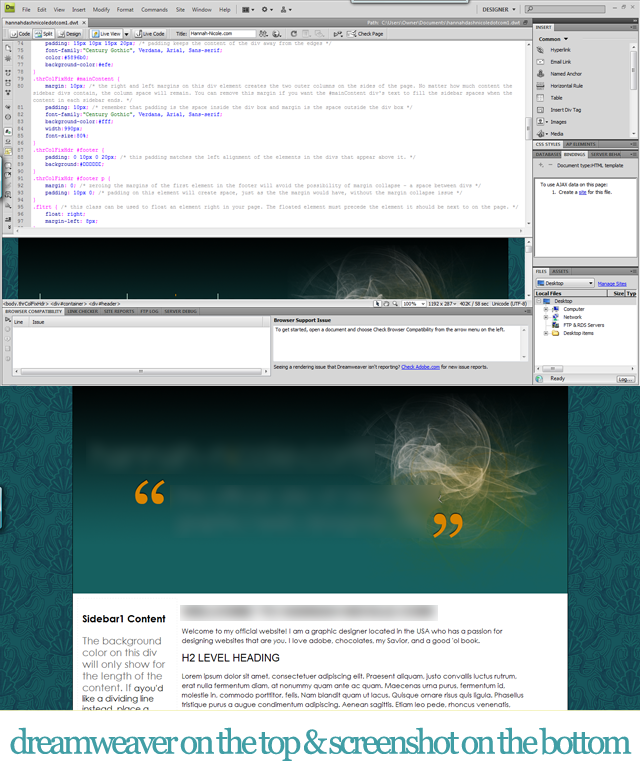
Task: Click the search field at top right
Action: tap(565, 9)
